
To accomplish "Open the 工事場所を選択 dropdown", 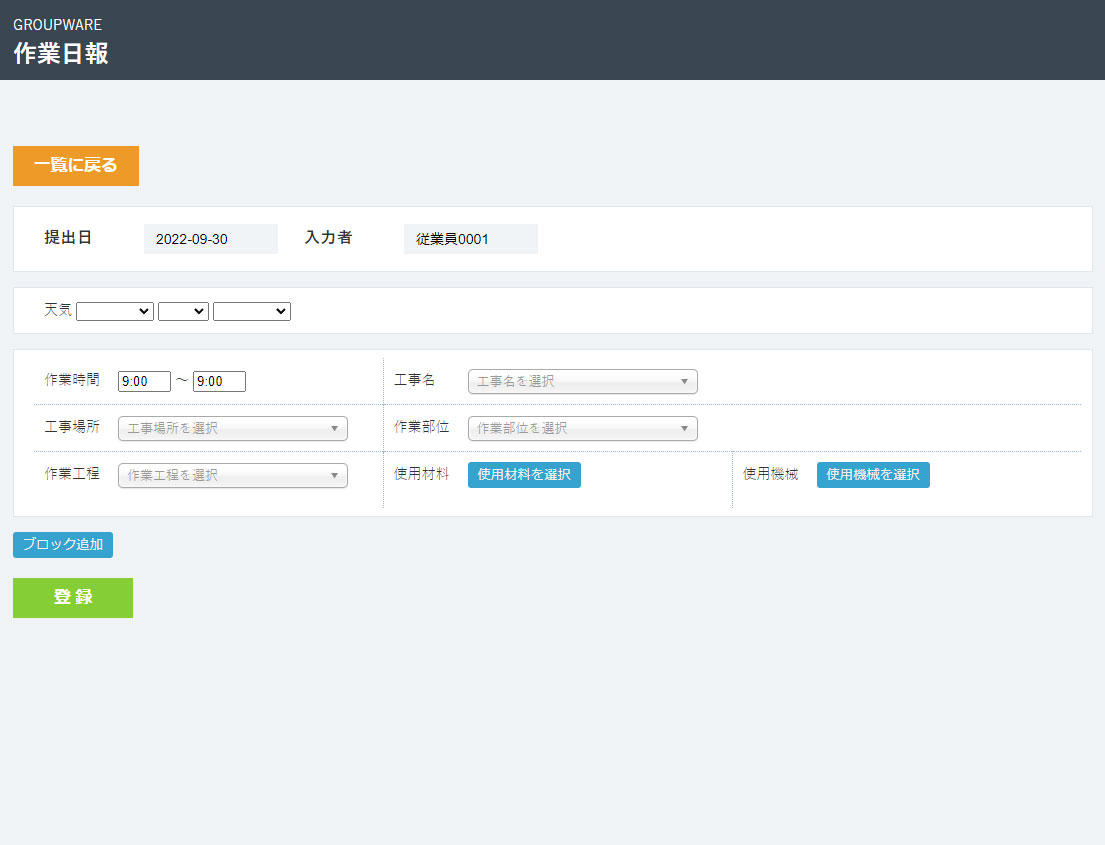I will (x=232, y=429).
